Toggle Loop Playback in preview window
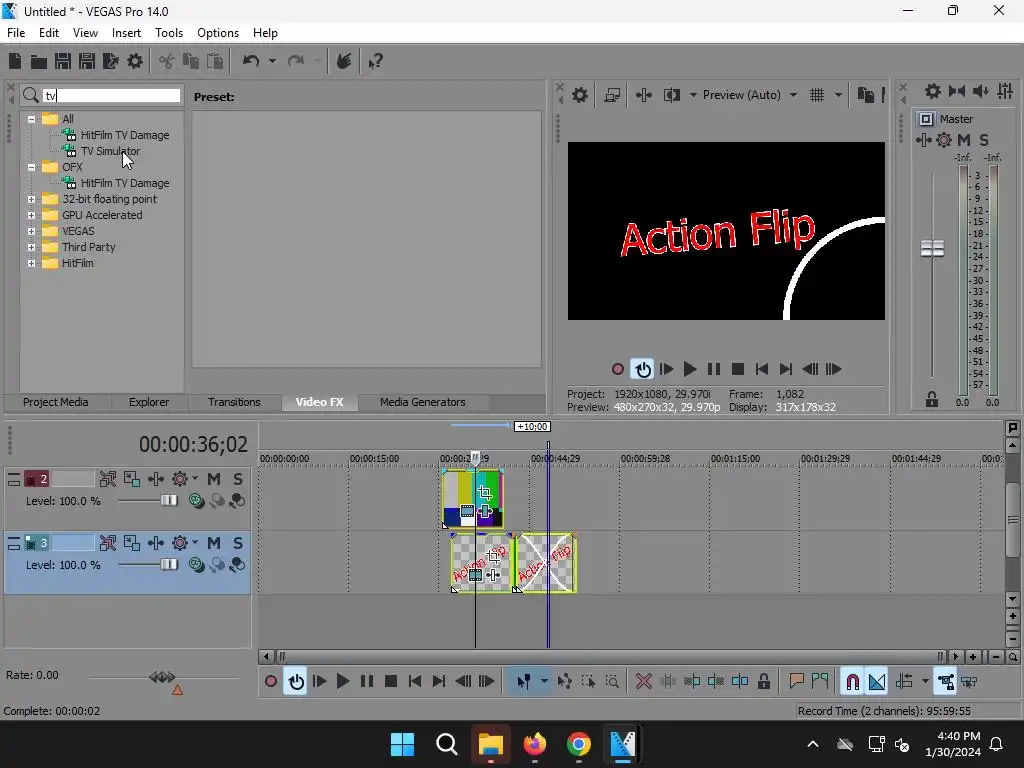1024x768 pixels. point(643,369)
